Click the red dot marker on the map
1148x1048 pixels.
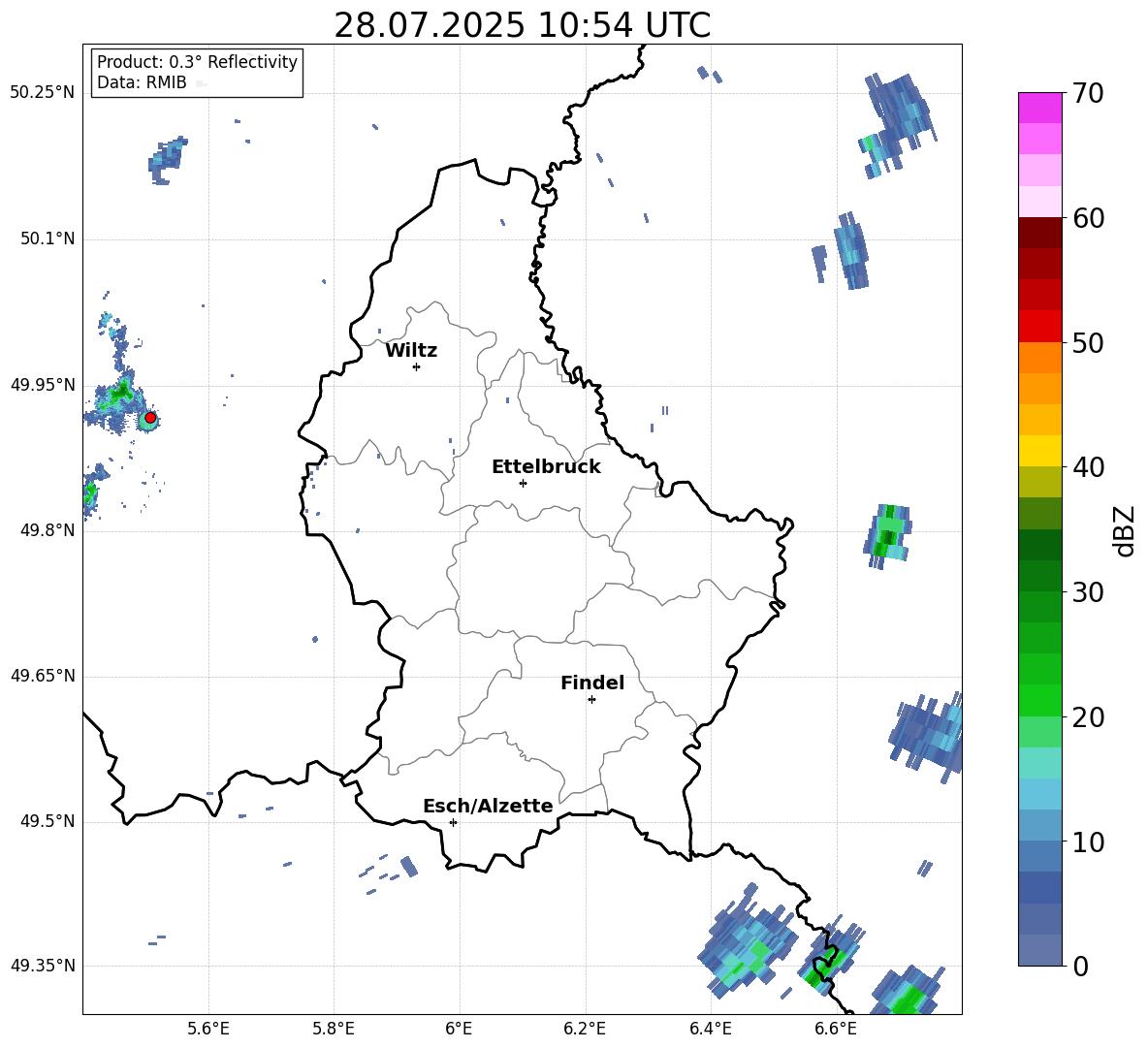coord(150,418)
